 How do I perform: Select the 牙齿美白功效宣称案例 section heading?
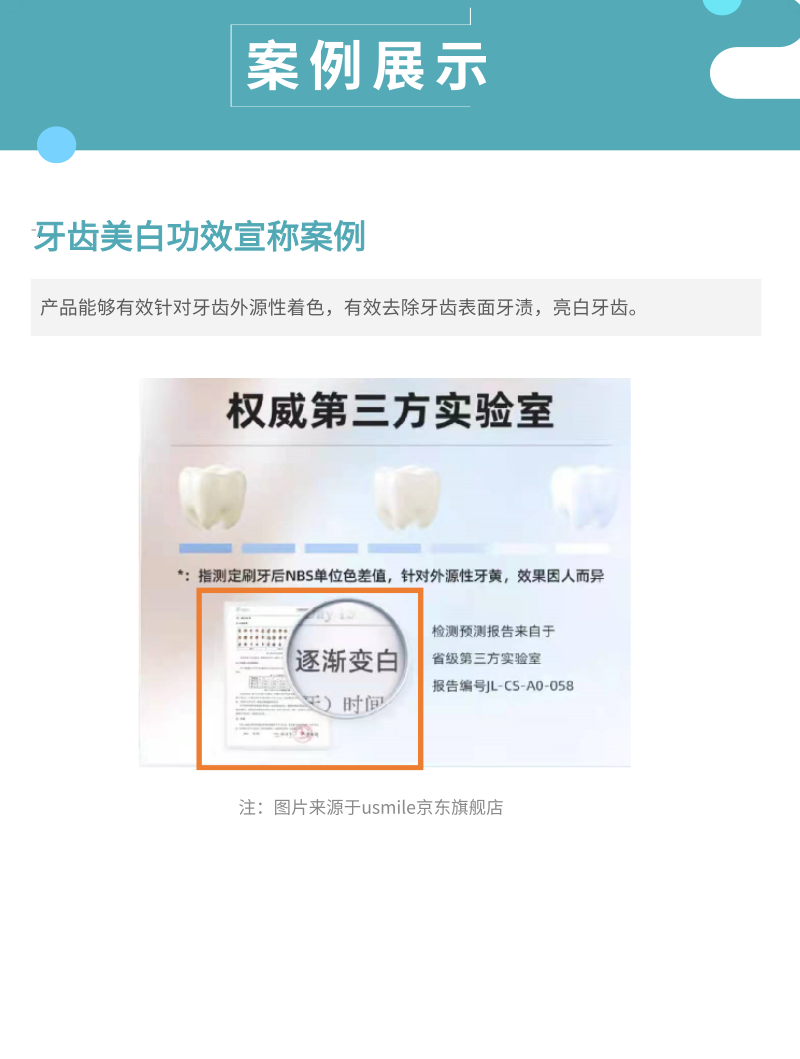point(200,236)
